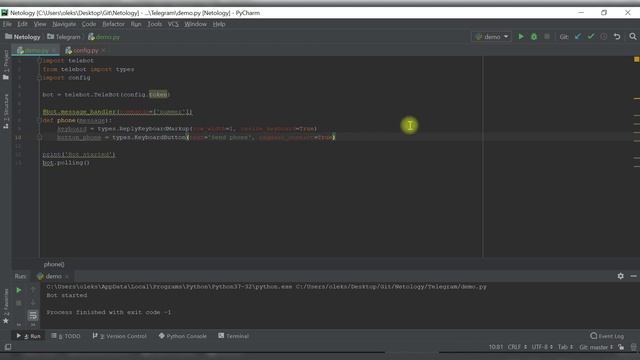Screen dimensions: 640x360
Task: Open the Tools menu
Action: point(154,24)
